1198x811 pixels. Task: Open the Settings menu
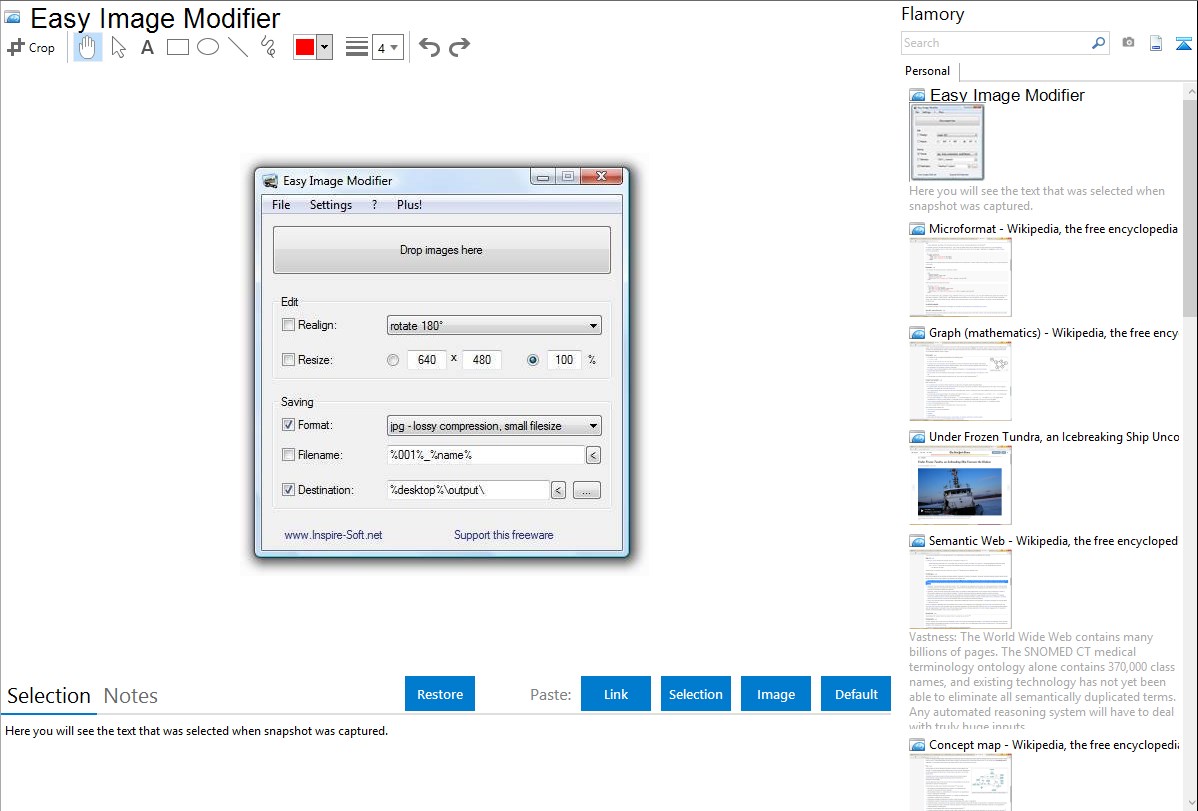(331, 205)
